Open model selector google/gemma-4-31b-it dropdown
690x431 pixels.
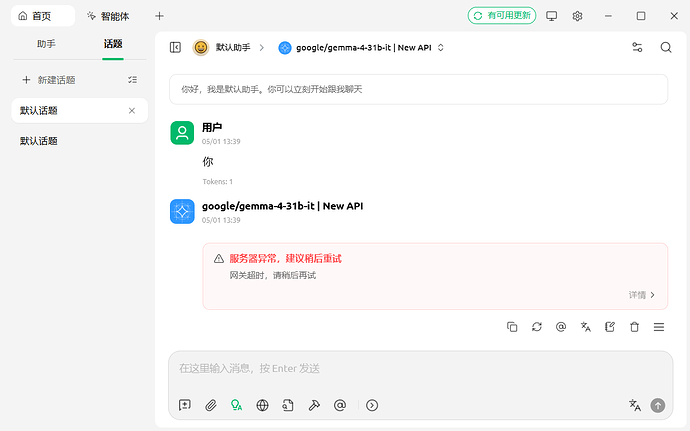pyautogui.click(x=361, y=47)
